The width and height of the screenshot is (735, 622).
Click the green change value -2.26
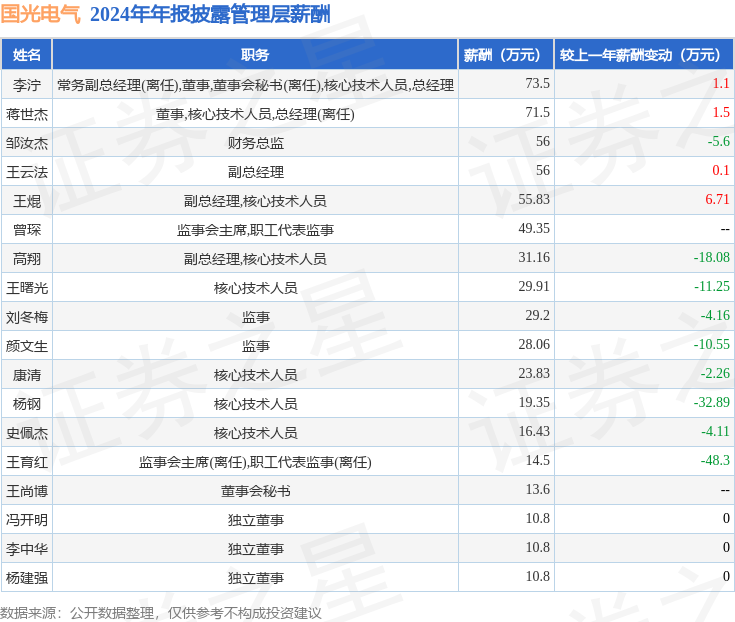tap(715, 374)
